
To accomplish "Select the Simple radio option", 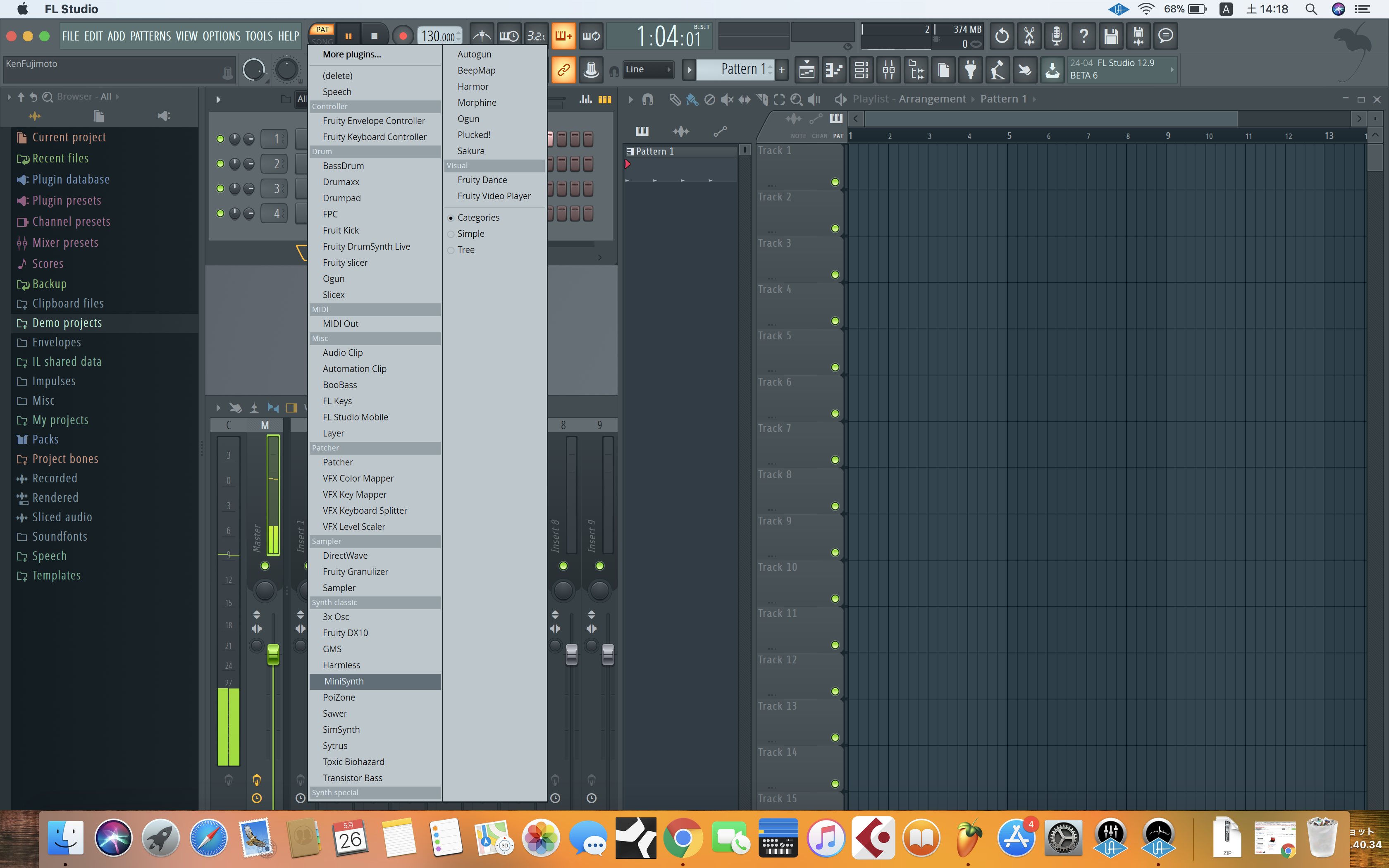I will (451, 234).
